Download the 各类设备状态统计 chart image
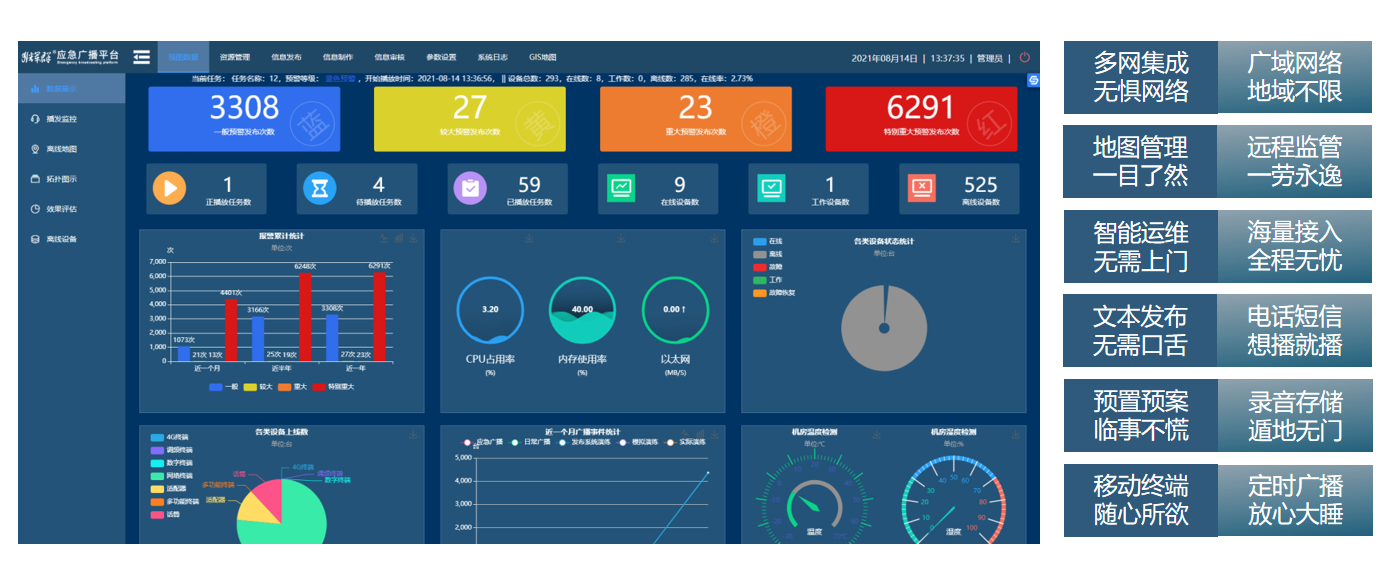Screen dimensions: 1400x571 click(1016, 238)
